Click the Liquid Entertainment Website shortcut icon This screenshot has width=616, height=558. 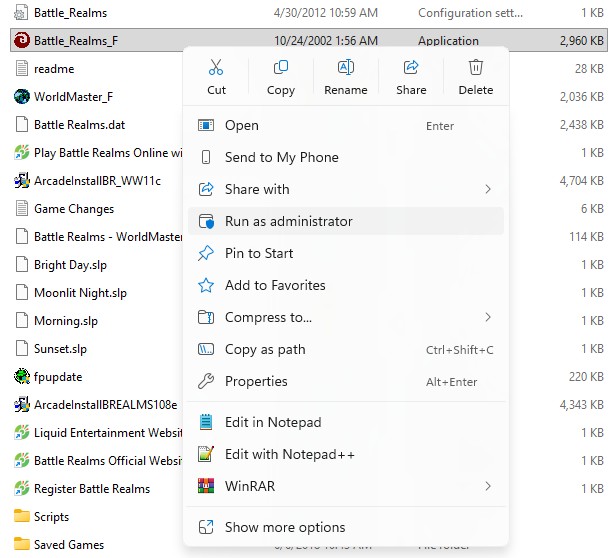[x=22, y=432]
